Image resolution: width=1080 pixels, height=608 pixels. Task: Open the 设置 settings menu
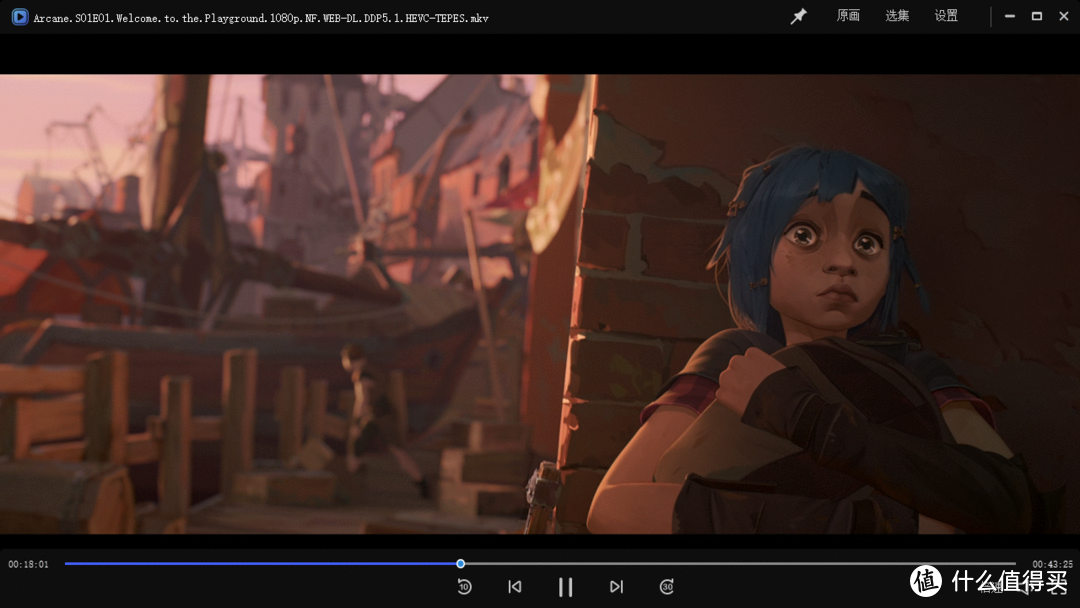[946, 16]
